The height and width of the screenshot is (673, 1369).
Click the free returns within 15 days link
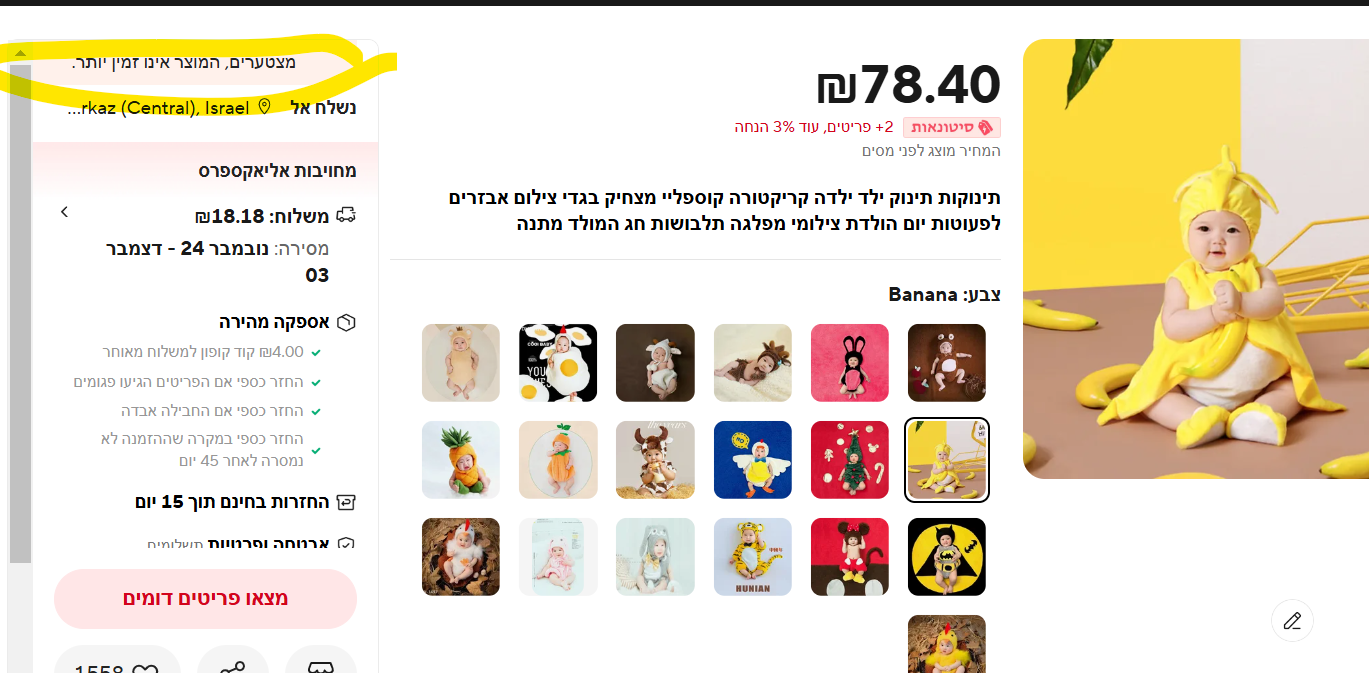click(246, 502)
